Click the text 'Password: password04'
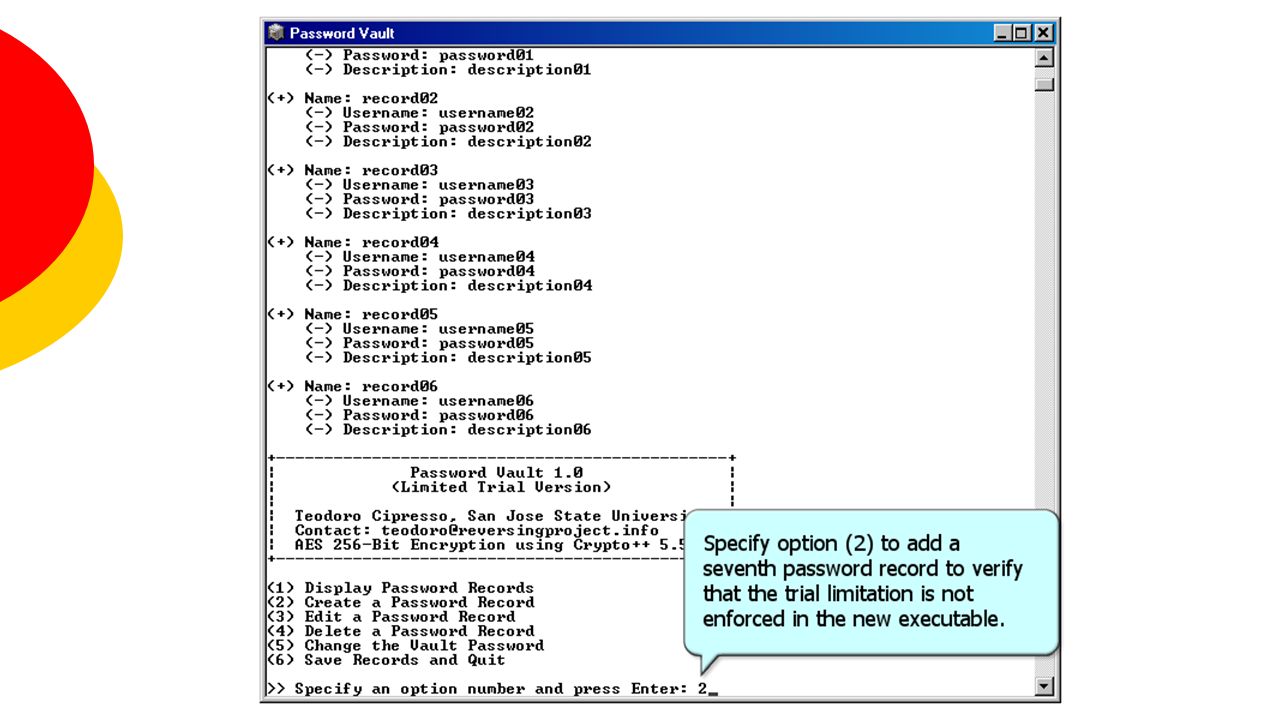Screen dimensions: 1280x720 (x=438, y=271)
